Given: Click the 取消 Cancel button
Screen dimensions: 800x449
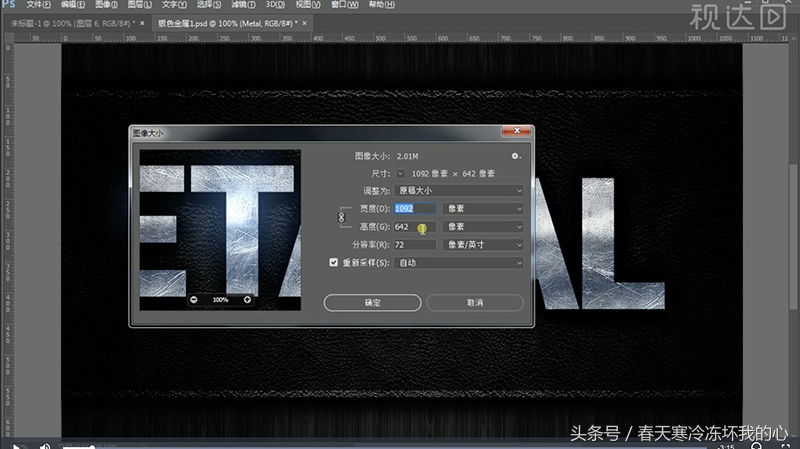Looking at the screenshot, I should click(x=474, y=302).
